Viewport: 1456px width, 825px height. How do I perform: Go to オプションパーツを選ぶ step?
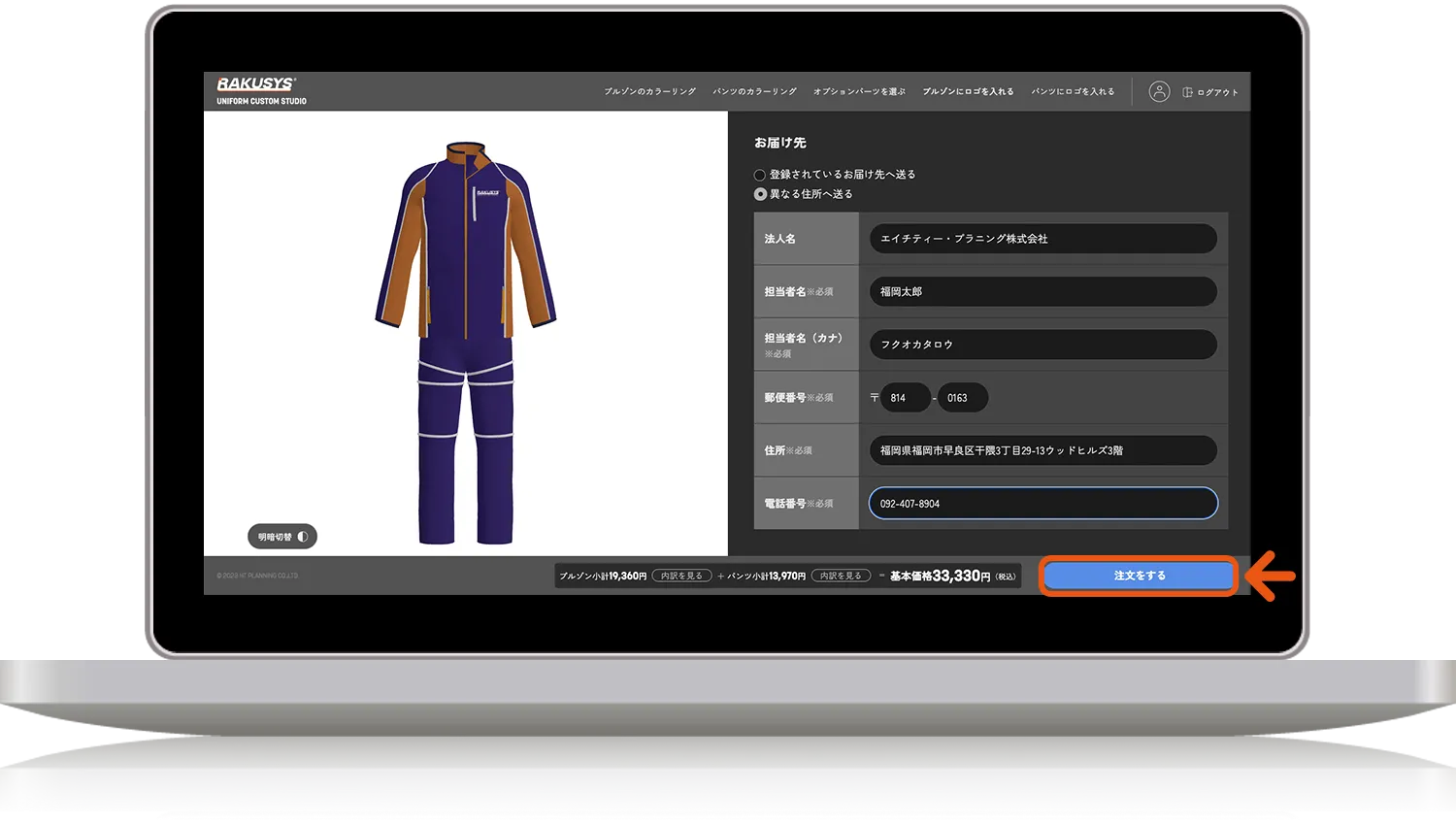pos(859,91)
